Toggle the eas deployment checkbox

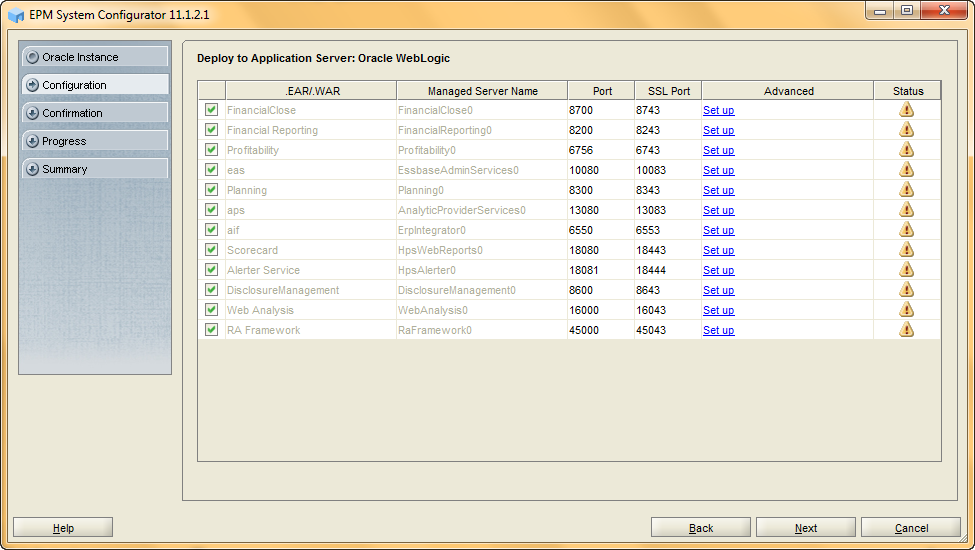tap(211, 170)
